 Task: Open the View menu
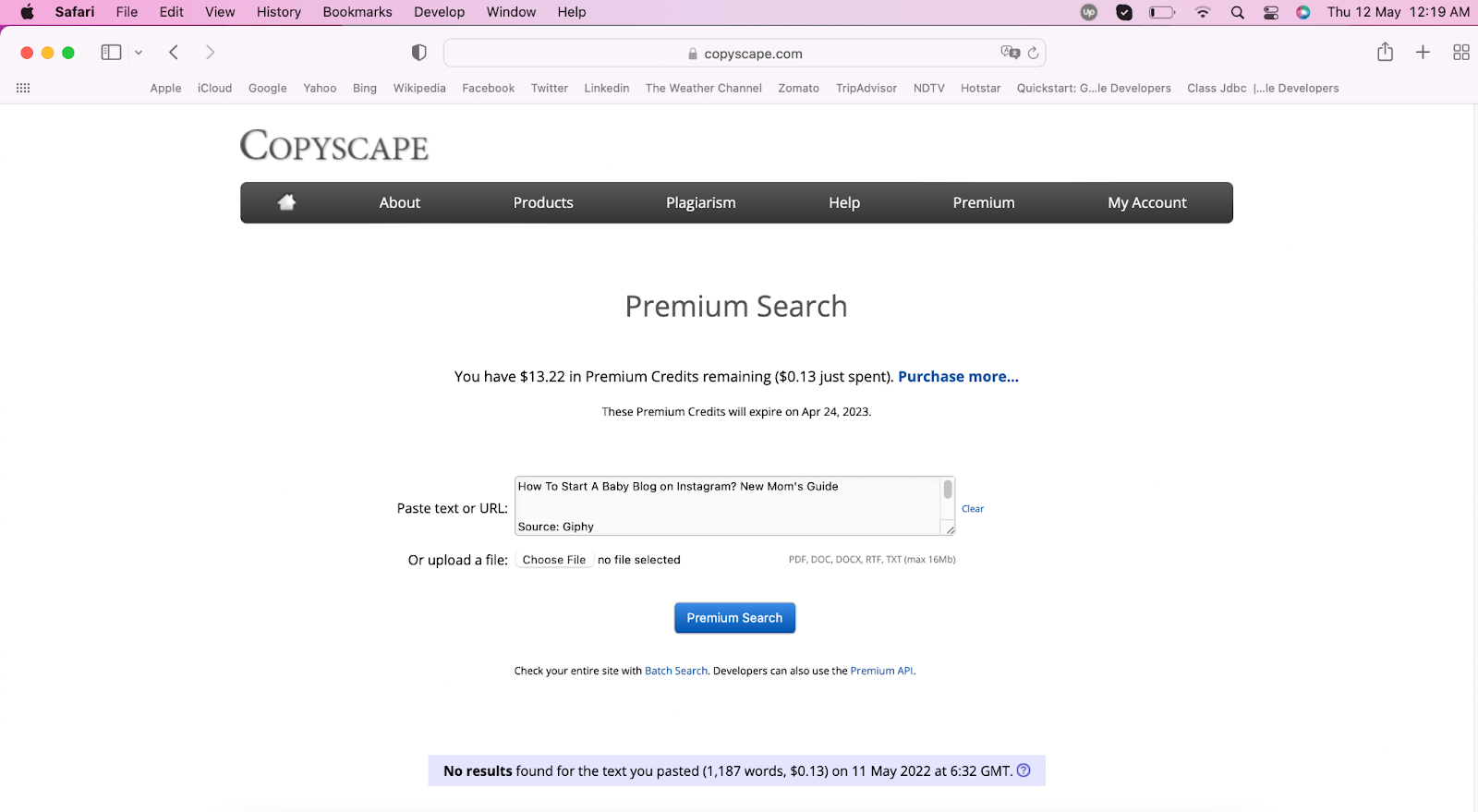point(220,12)
